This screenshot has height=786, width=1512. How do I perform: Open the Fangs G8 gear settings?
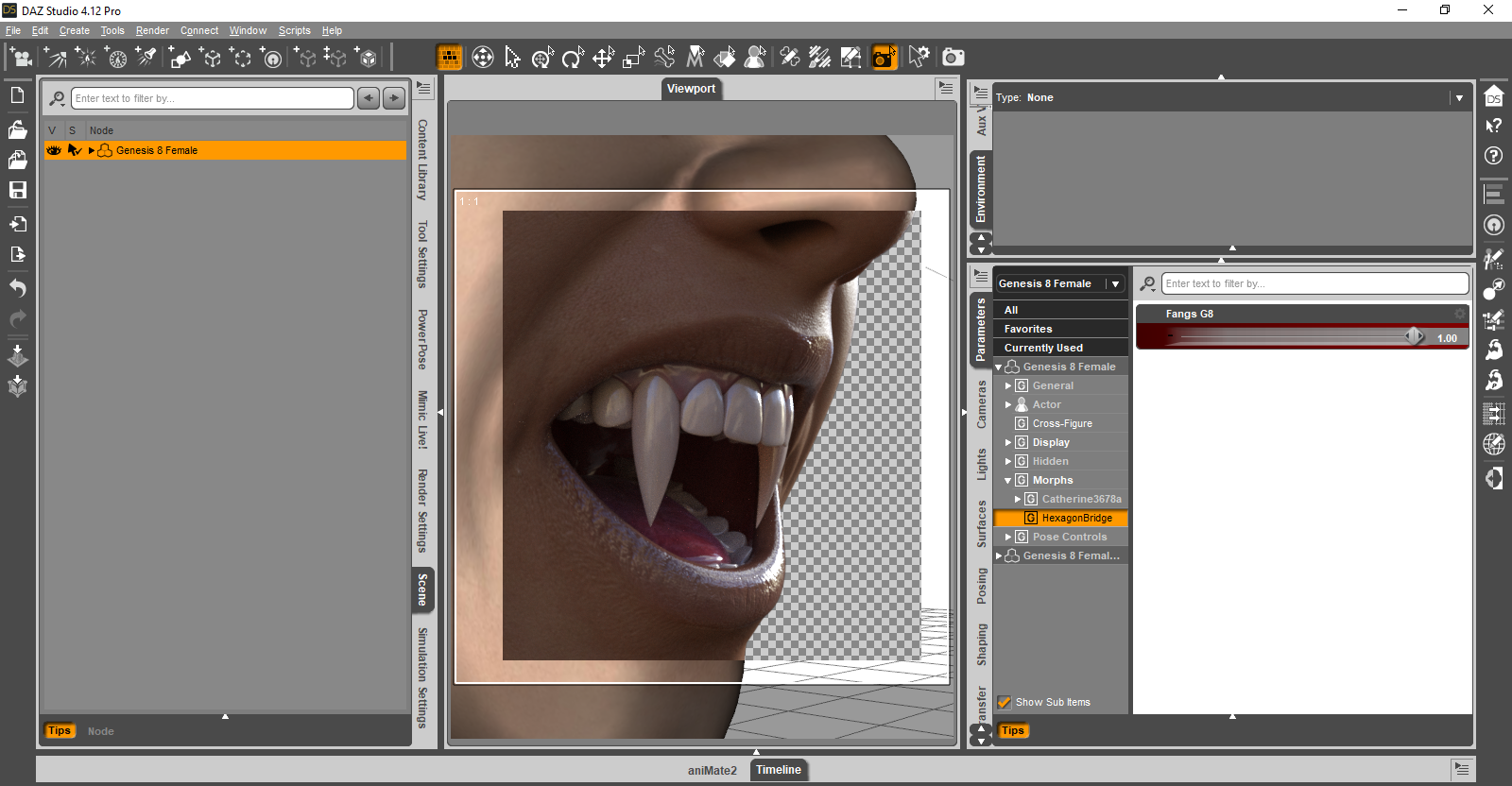[1459, 314]
